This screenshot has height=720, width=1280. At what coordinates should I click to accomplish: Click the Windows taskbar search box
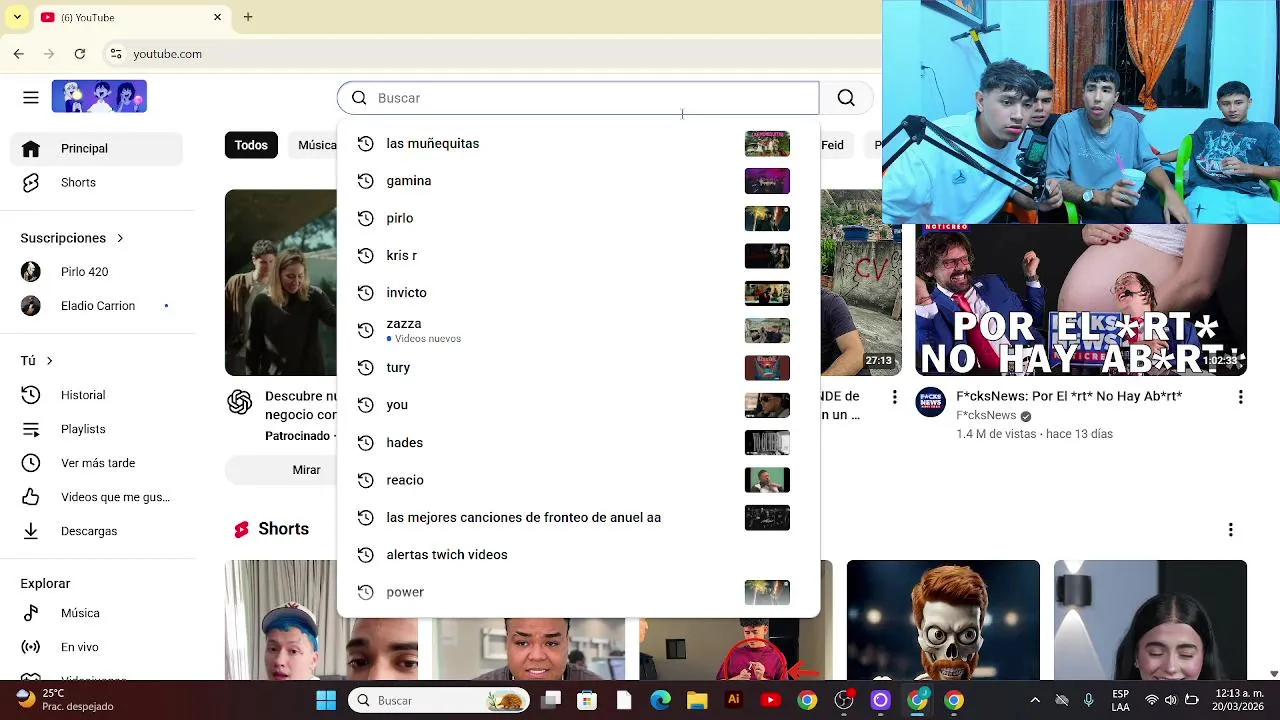point(437,700)
